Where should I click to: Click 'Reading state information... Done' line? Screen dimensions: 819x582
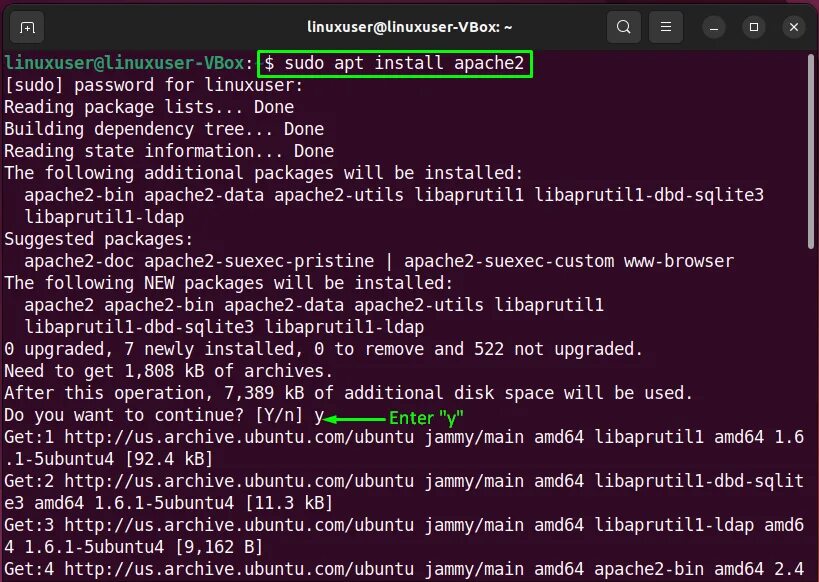click(x=169, y=151)
